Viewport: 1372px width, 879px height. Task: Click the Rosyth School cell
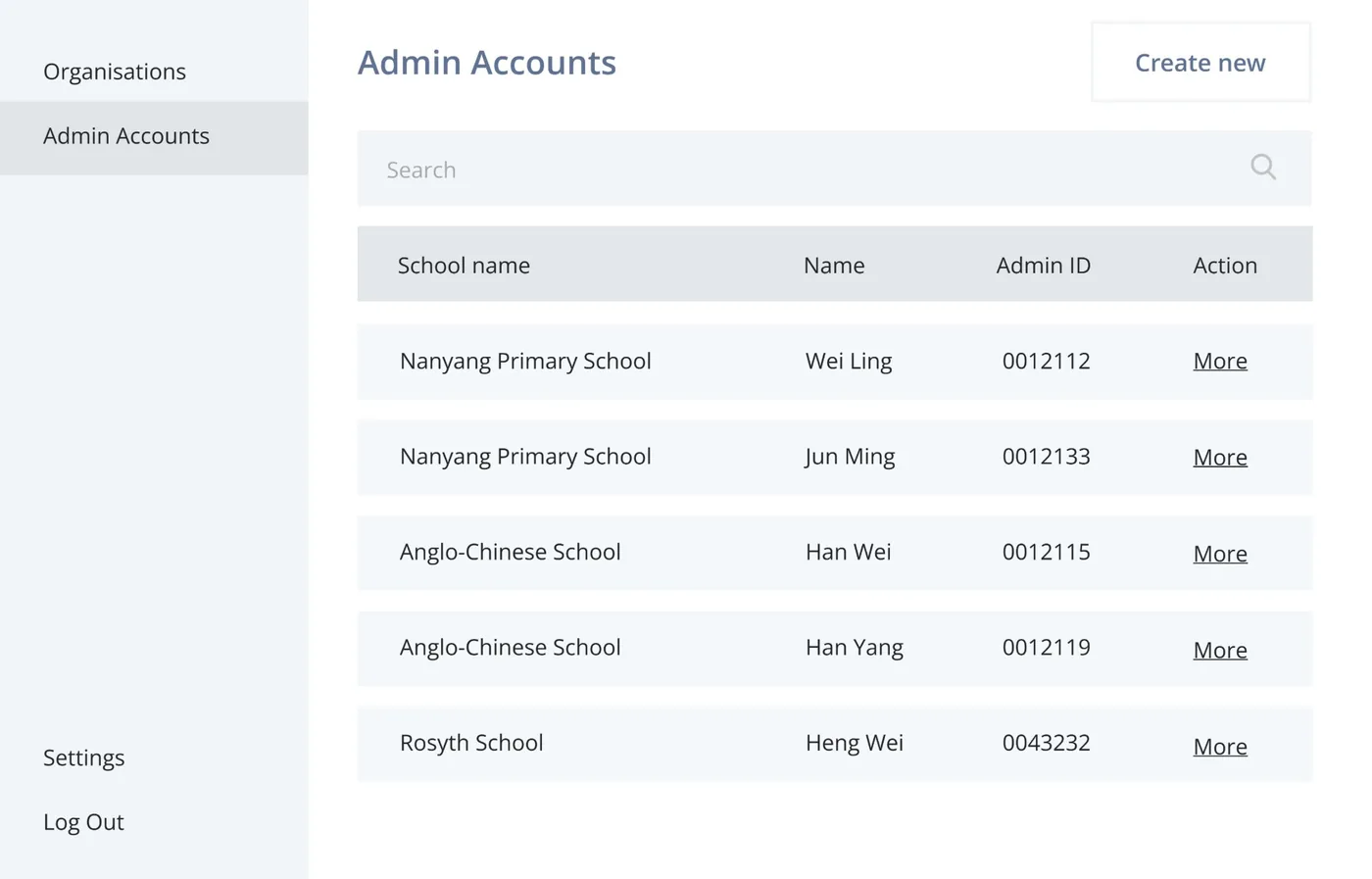click(x=471, y=744)
